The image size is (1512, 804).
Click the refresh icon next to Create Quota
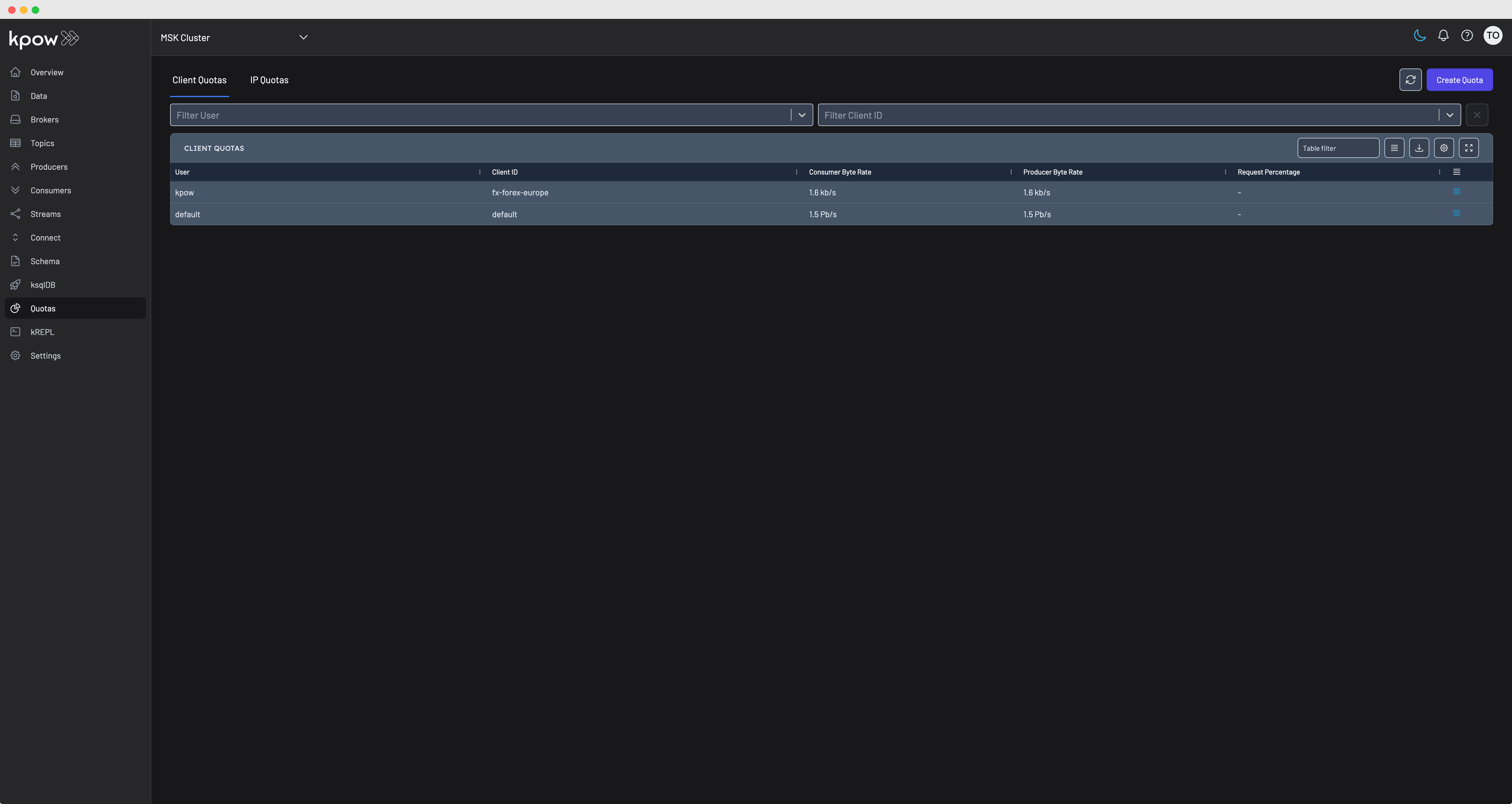(x=1410, y=80)
